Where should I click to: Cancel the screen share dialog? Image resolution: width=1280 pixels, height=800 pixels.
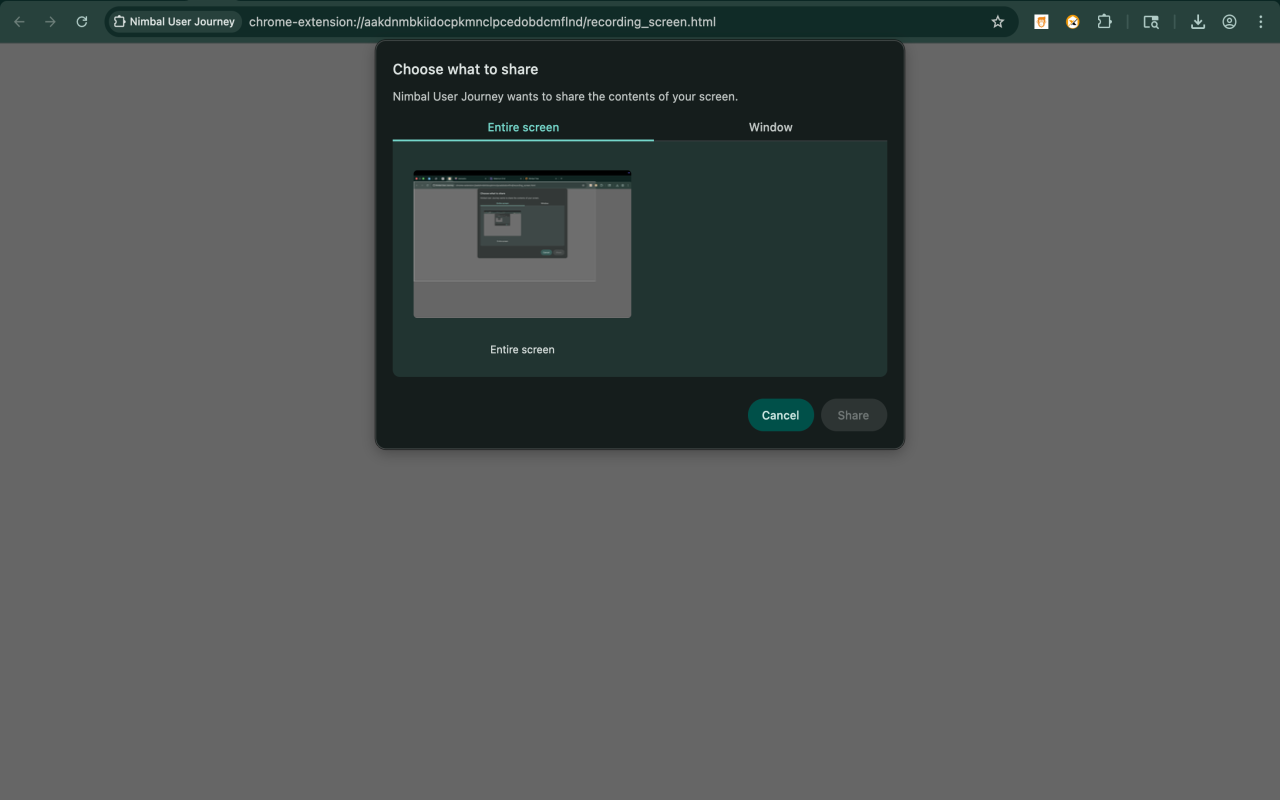pyautogui.click(x=780, y=415)
